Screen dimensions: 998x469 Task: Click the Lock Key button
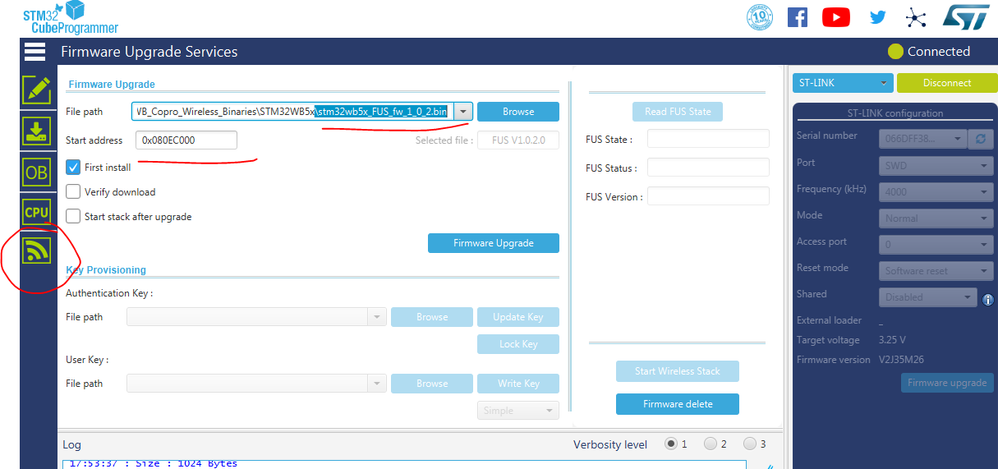tap(518, 344)
